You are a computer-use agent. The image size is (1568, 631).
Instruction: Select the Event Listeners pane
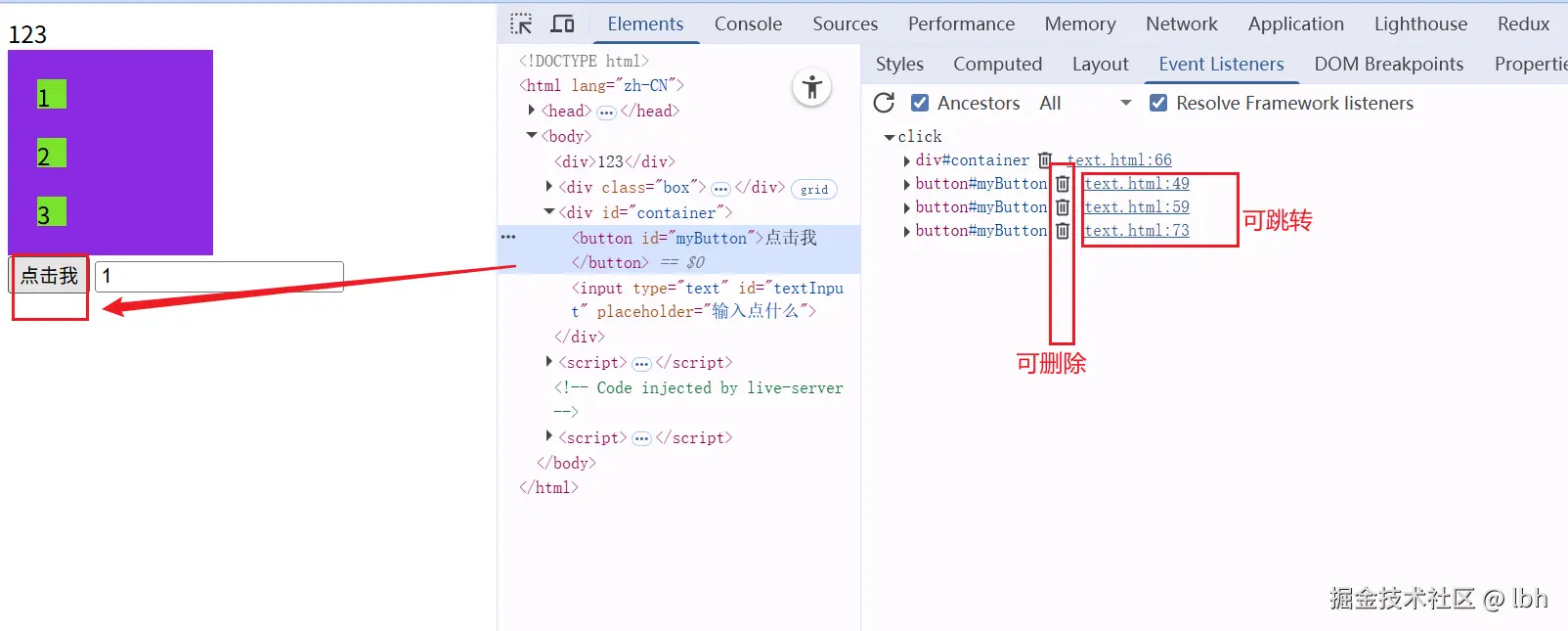click(x=1221, y=64)
